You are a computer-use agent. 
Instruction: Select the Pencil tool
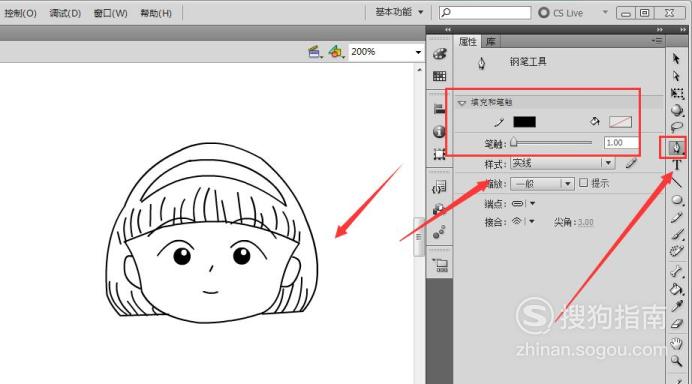coord(677,218)
